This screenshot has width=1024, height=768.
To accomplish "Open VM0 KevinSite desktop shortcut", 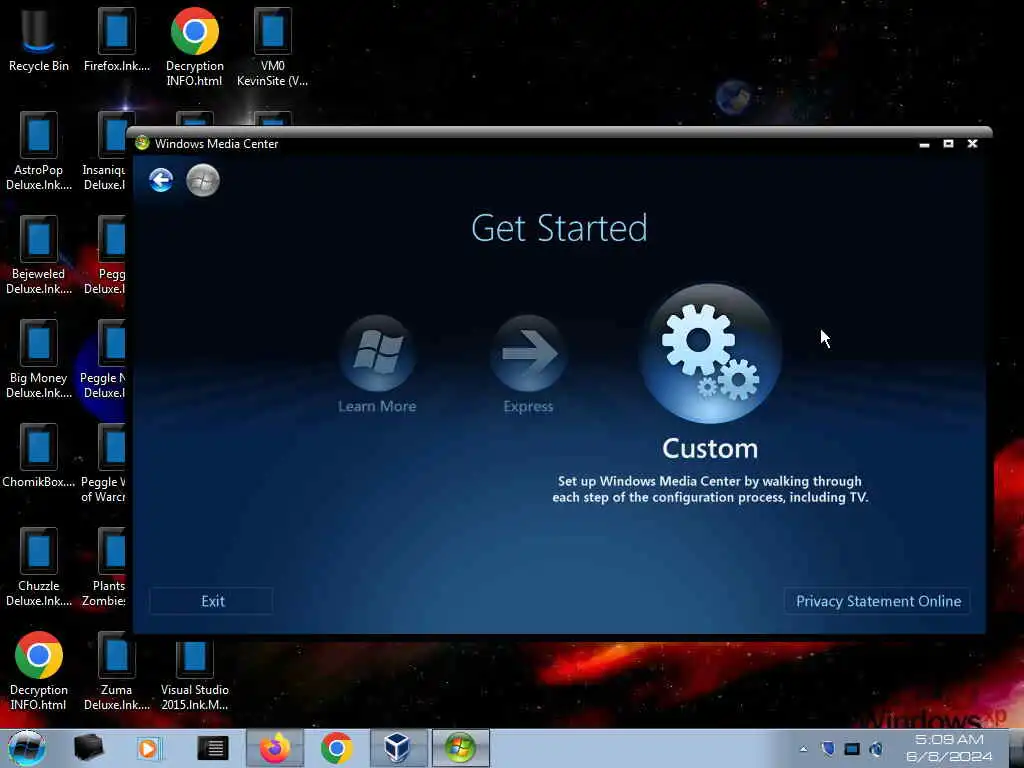I will 272,47.
